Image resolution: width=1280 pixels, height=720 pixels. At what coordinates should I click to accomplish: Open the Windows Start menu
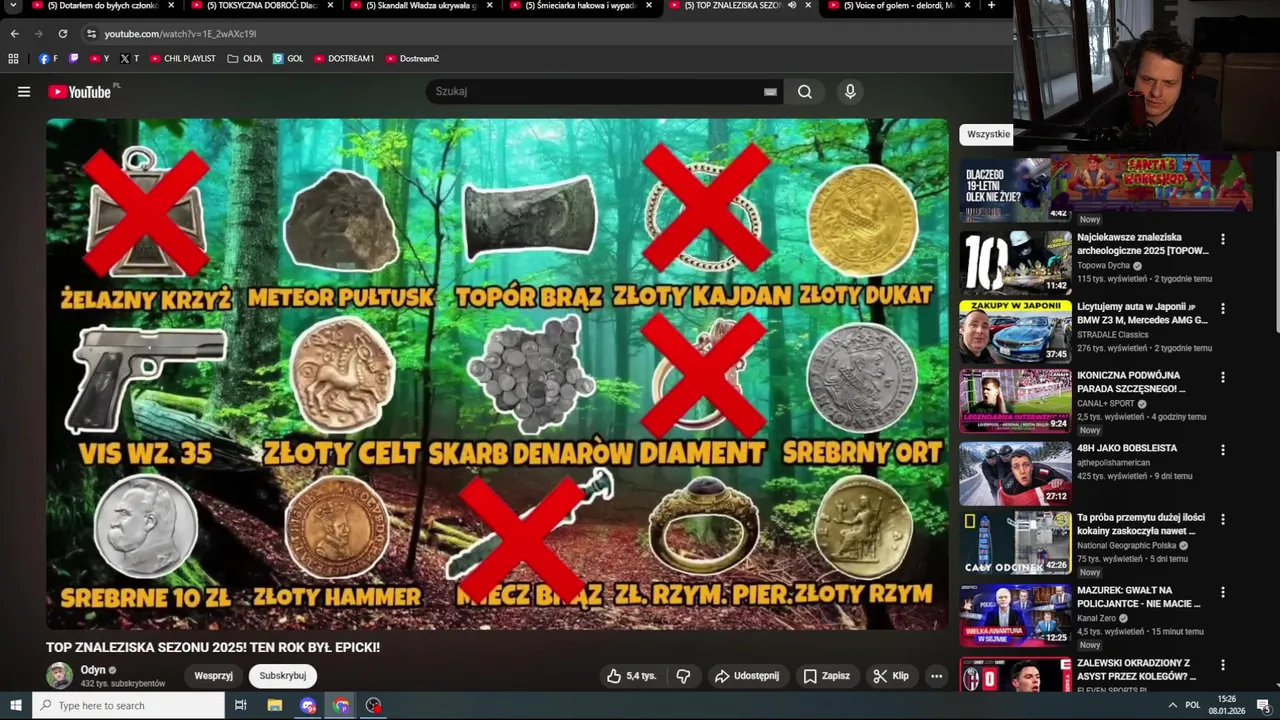tap(15, 705)
